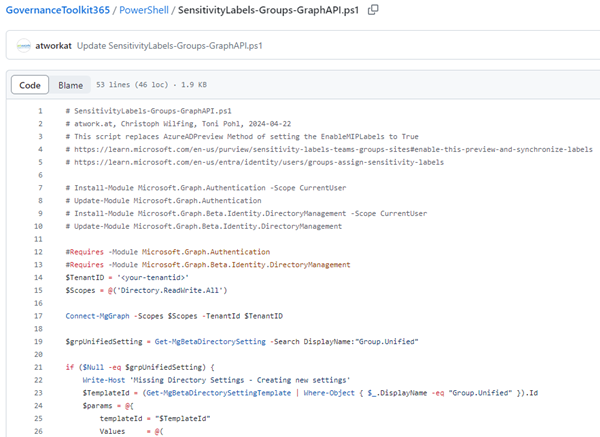Switch to the Code view tab
This screenshot has width=600, height=437.
pos(30,86)
